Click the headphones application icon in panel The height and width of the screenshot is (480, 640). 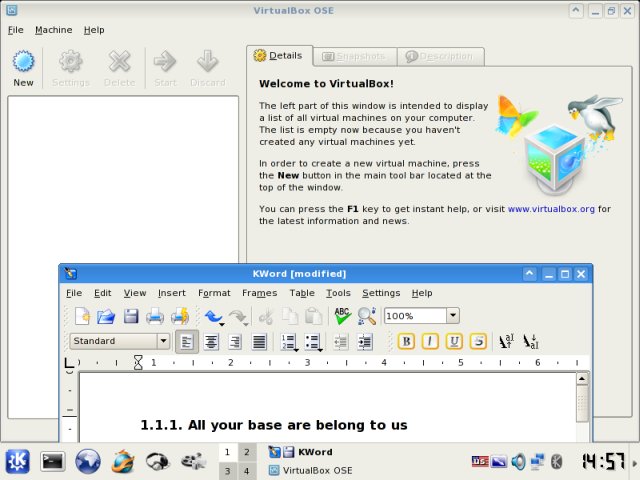158,462
